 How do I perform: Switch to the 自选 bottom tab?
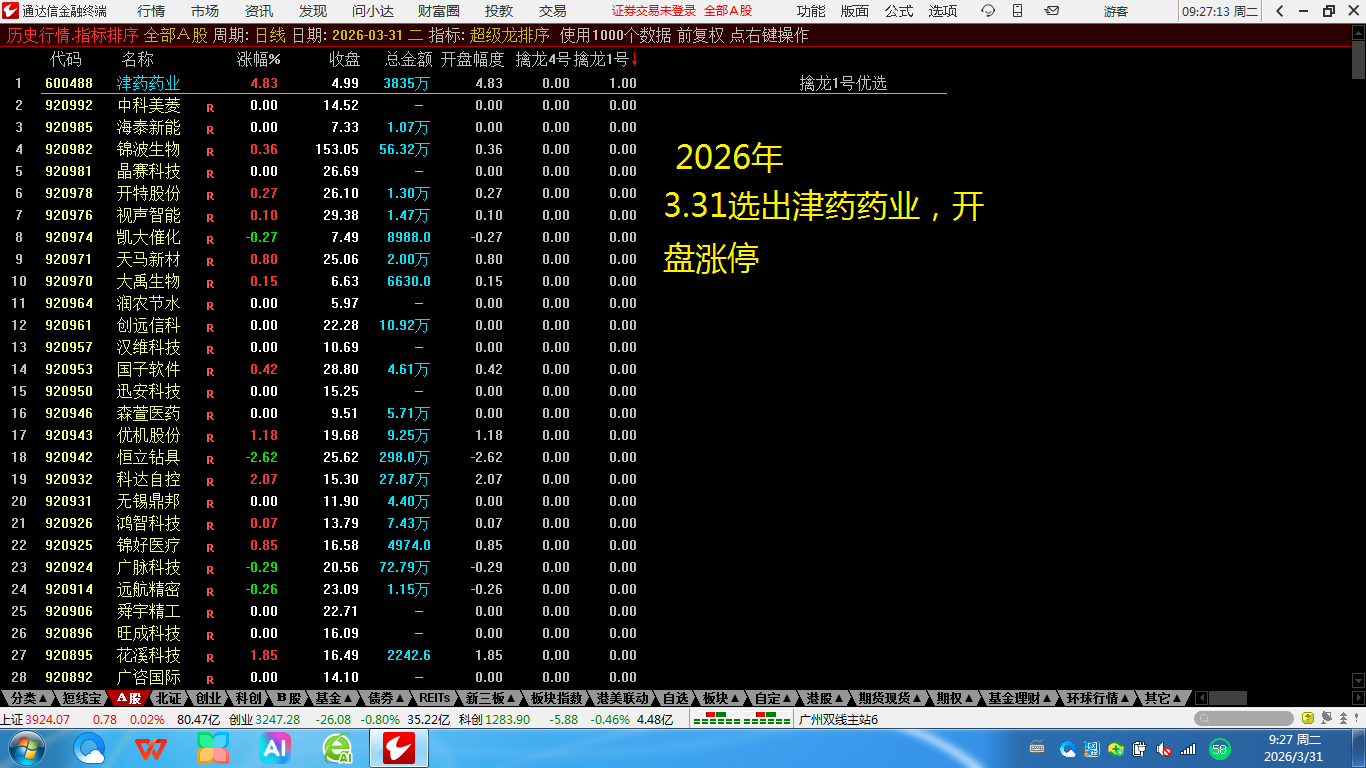tap(676, 698)
